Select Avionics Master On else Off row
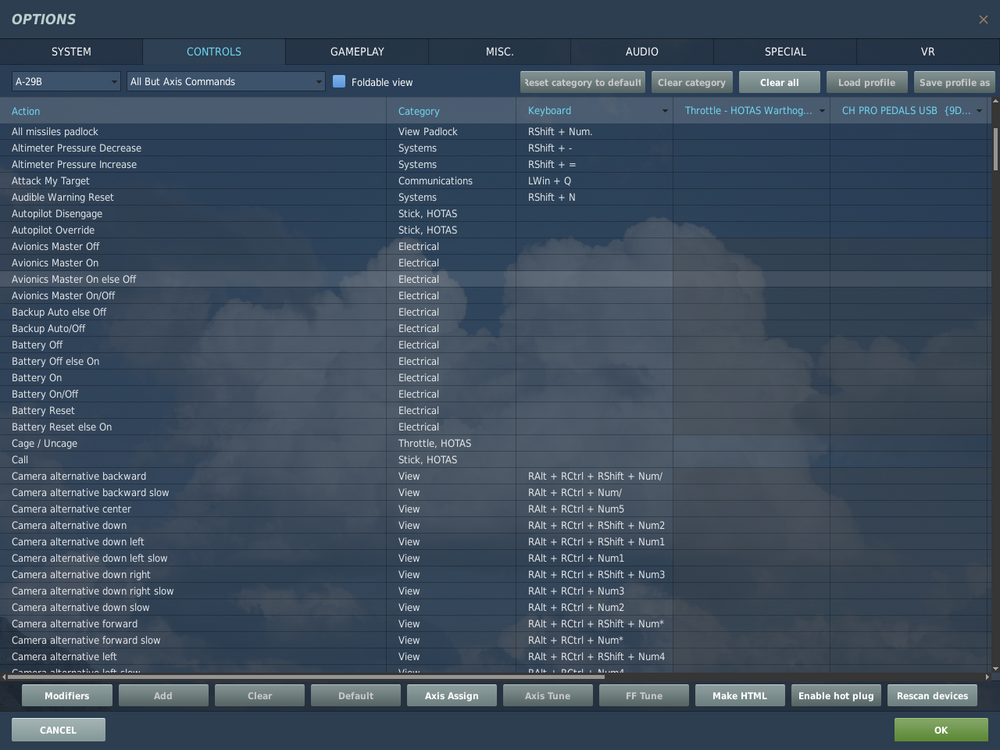Image resolution: width=1000 pixels, height=750 pixels. point(496,279)
